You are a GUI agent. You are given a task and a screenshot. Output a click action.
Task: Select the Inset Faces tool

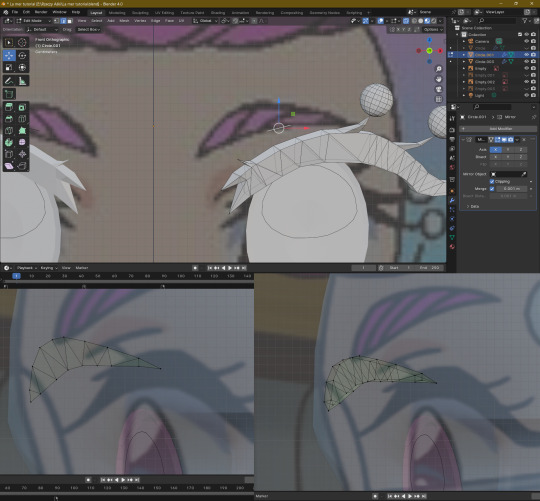(22, 107)
